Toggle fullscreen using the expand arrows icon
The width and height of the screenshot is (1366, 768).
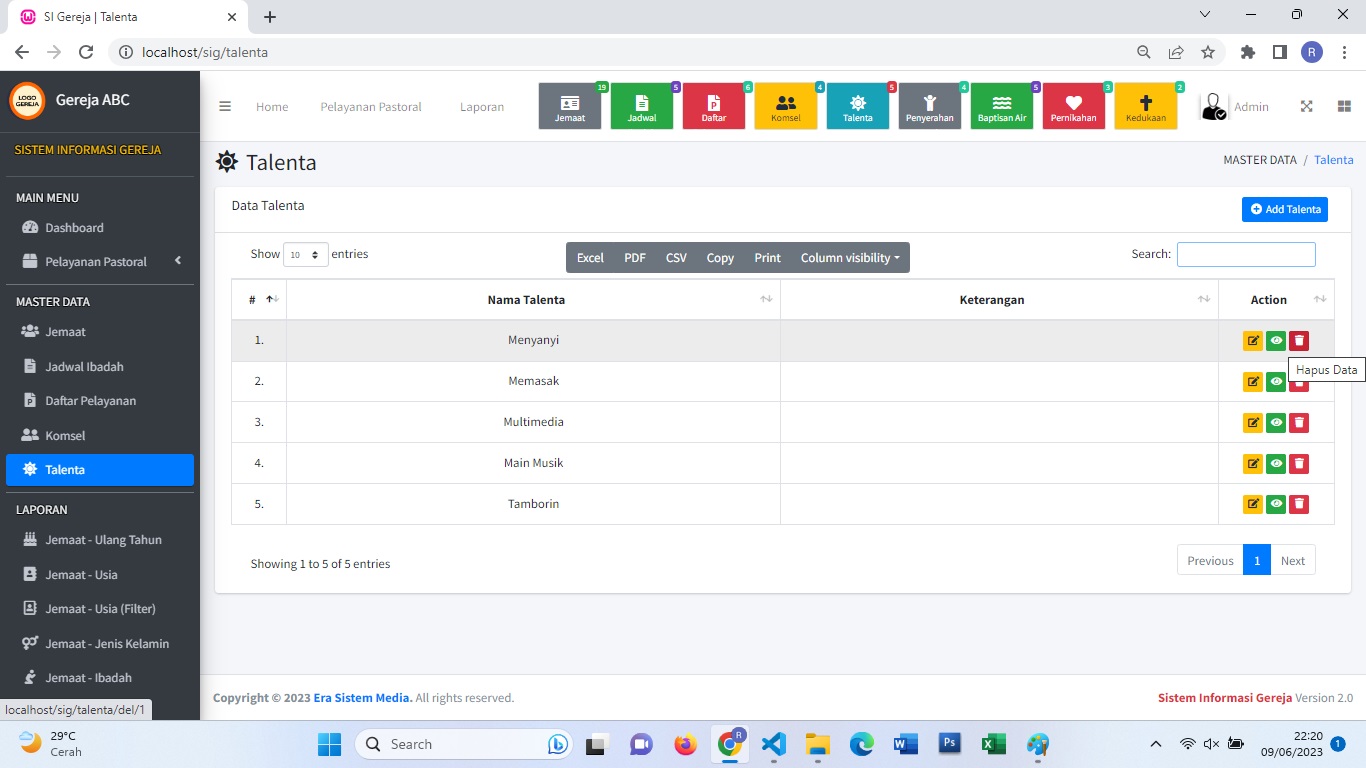[1306, 107]
